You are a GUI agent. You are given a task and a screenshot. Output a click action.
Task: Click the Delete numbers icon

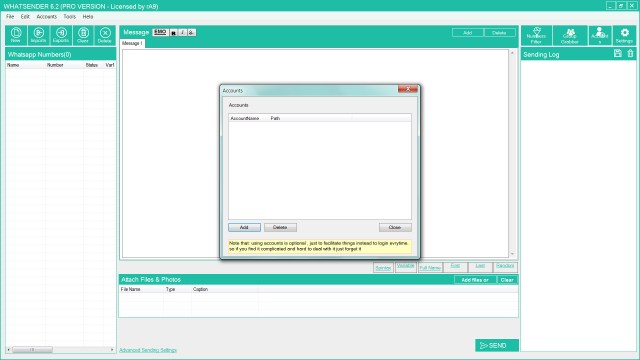point(105,35)
